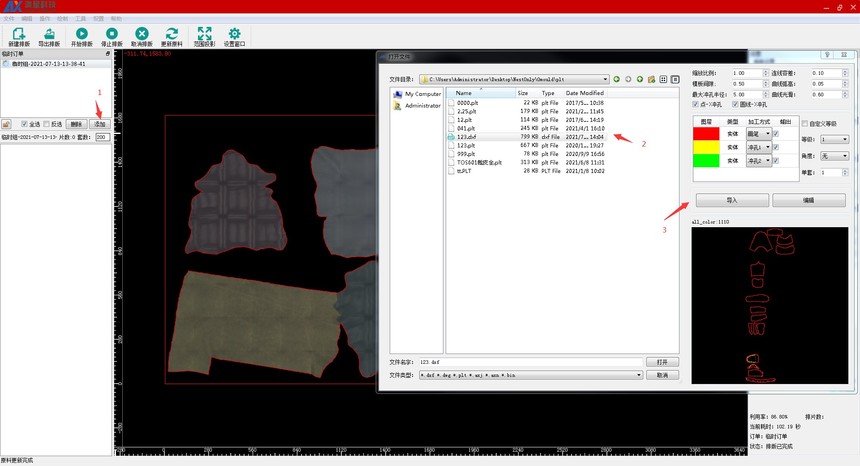The image size is (860, 466).
Task: Click stepper of the 1.00 scale field
Action: pos(766,73)
